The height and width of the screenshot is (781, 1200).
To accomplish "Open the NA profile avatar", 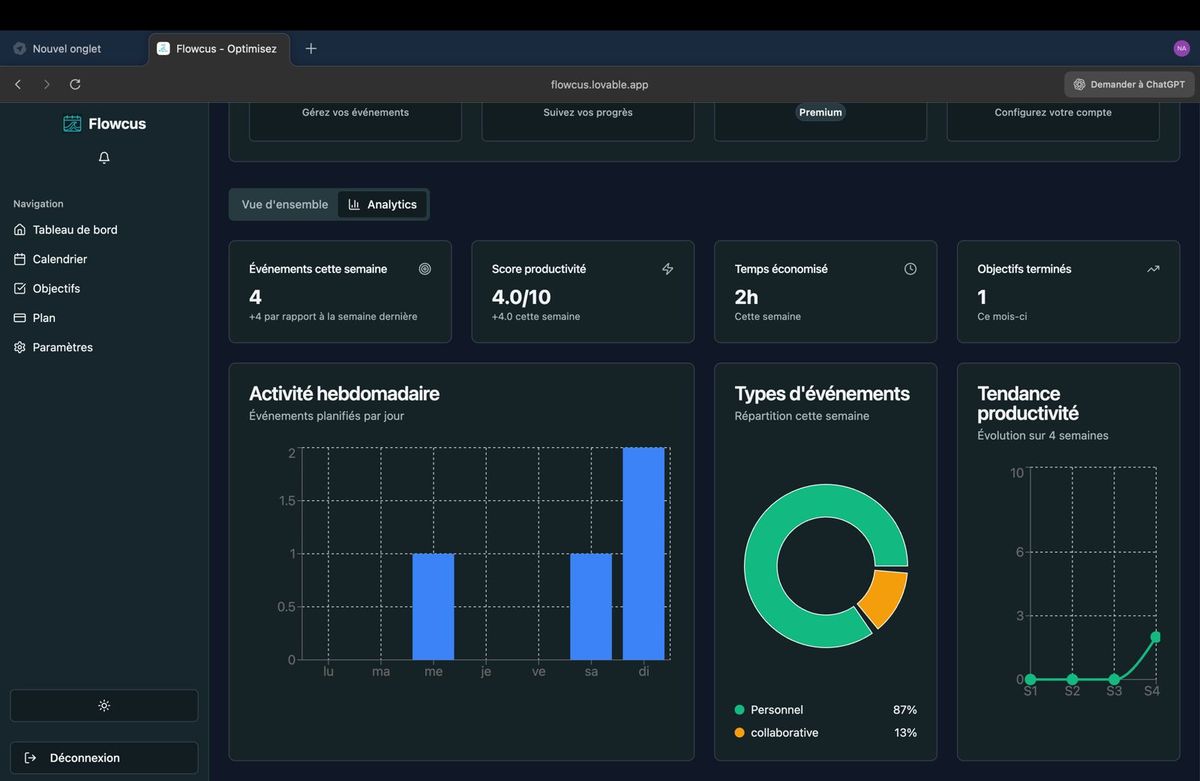I will click(1181, 48).
